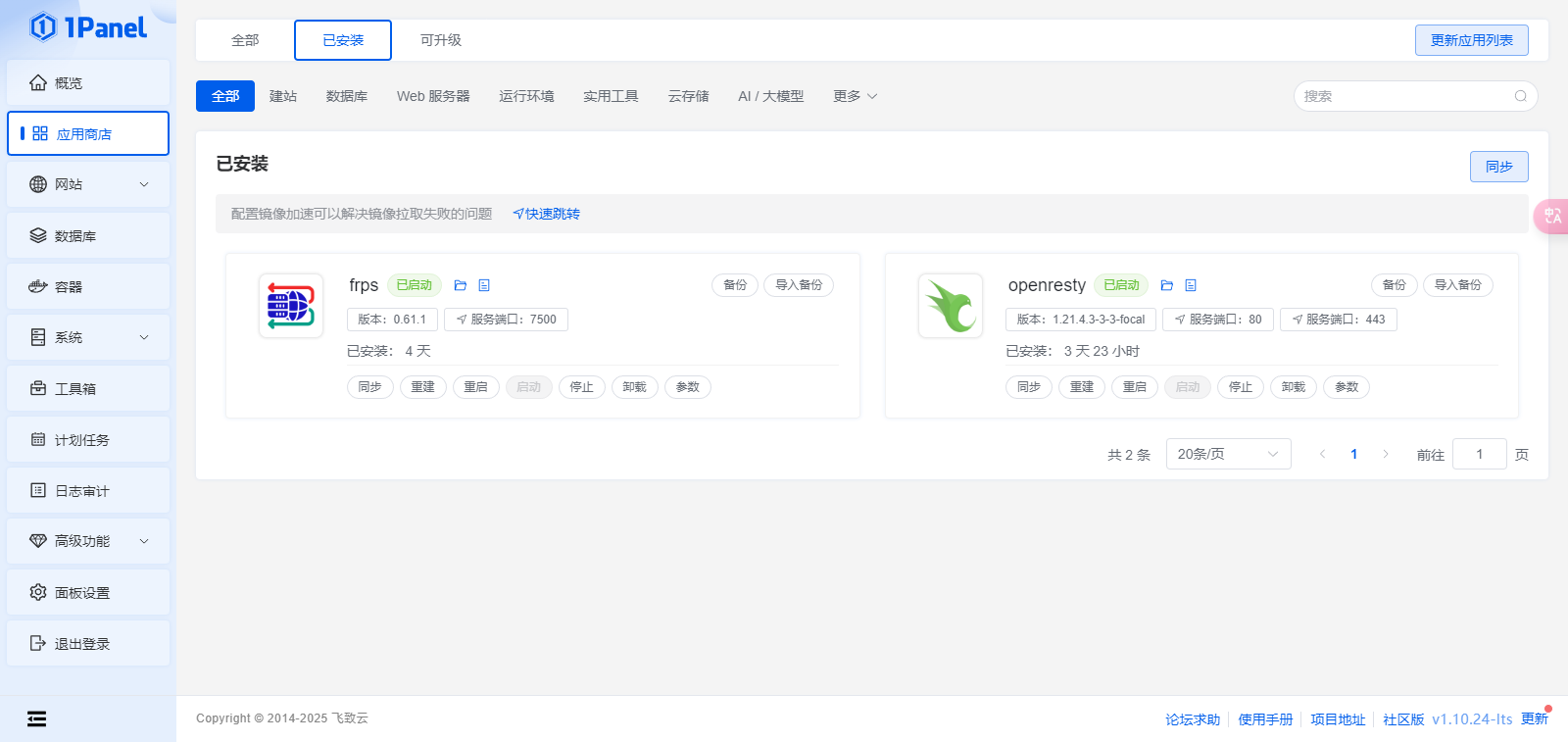Click the openresty 卸载 button
The width and height of the screenshot is (1568, 742).
coord(1293,387)
